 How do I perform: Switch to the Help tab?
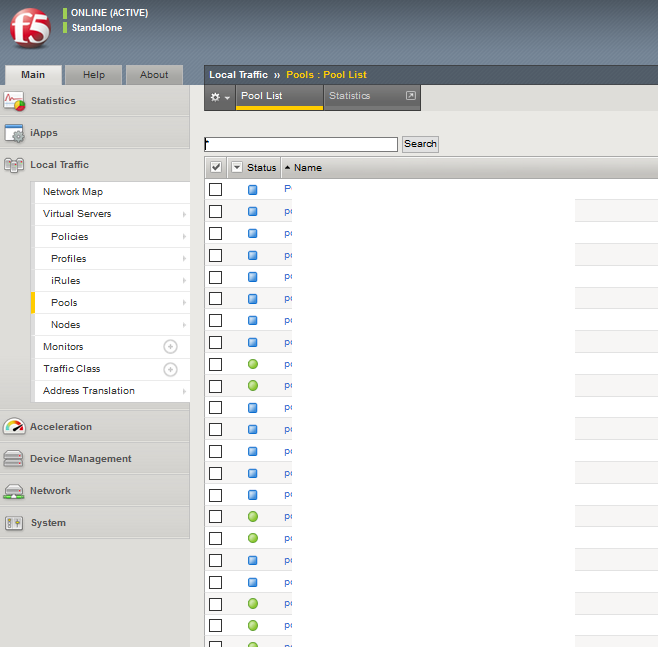click(x=94, y=75)
